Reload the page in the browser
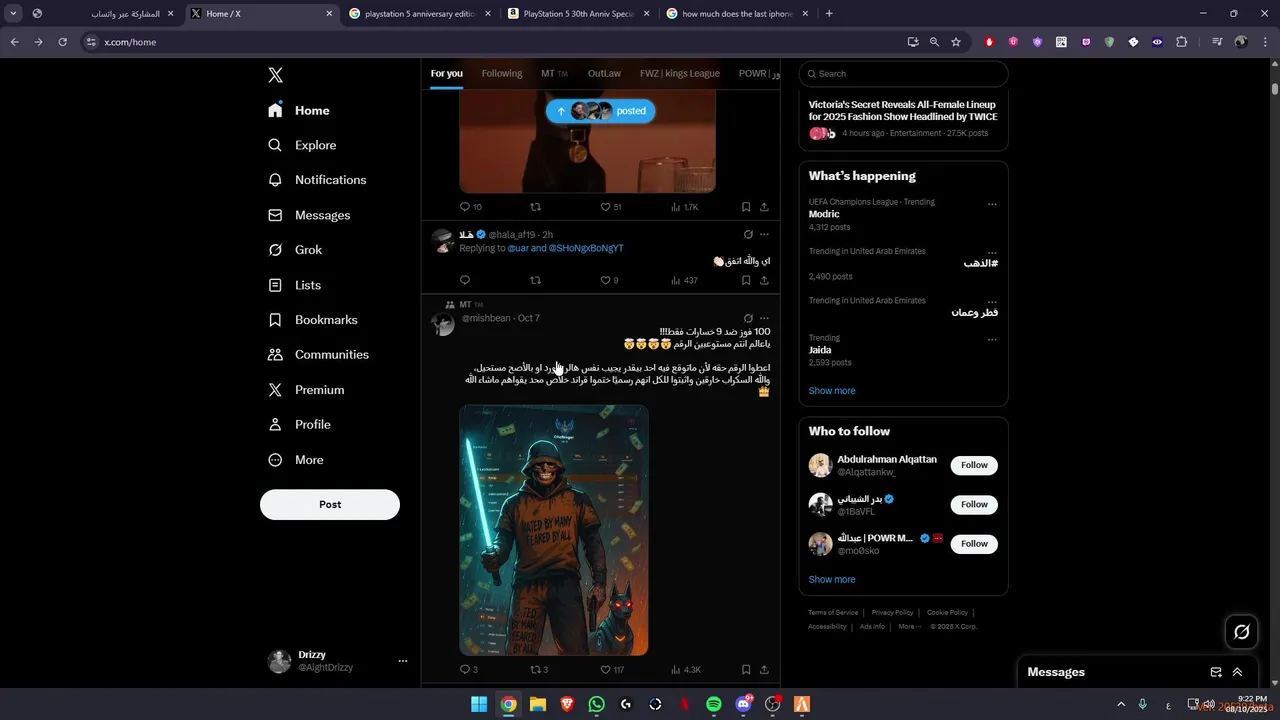Screen dimensions: 1280x720 (x=62, y=42)
